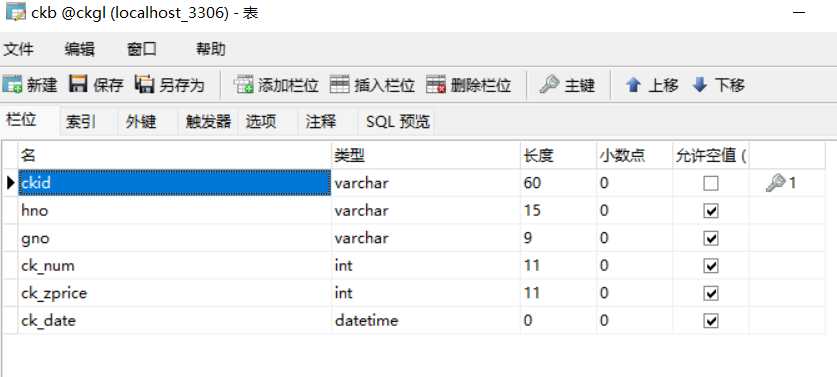Image resolution: width=837 pixels, height=377 pixels.
Task: Open the 帮助 menu
Action: (211, 49)
